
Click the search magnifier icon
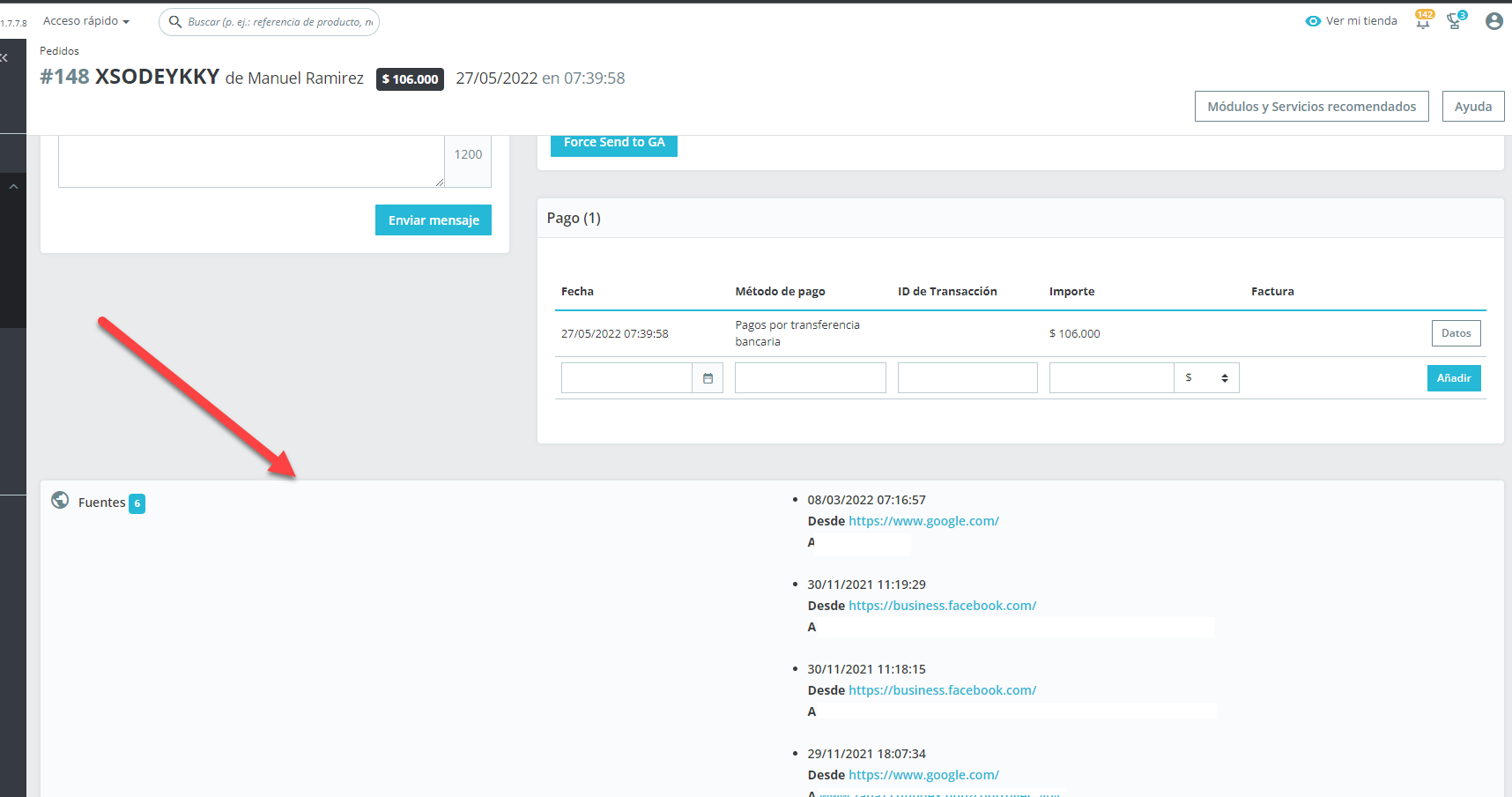pos(175,21)
